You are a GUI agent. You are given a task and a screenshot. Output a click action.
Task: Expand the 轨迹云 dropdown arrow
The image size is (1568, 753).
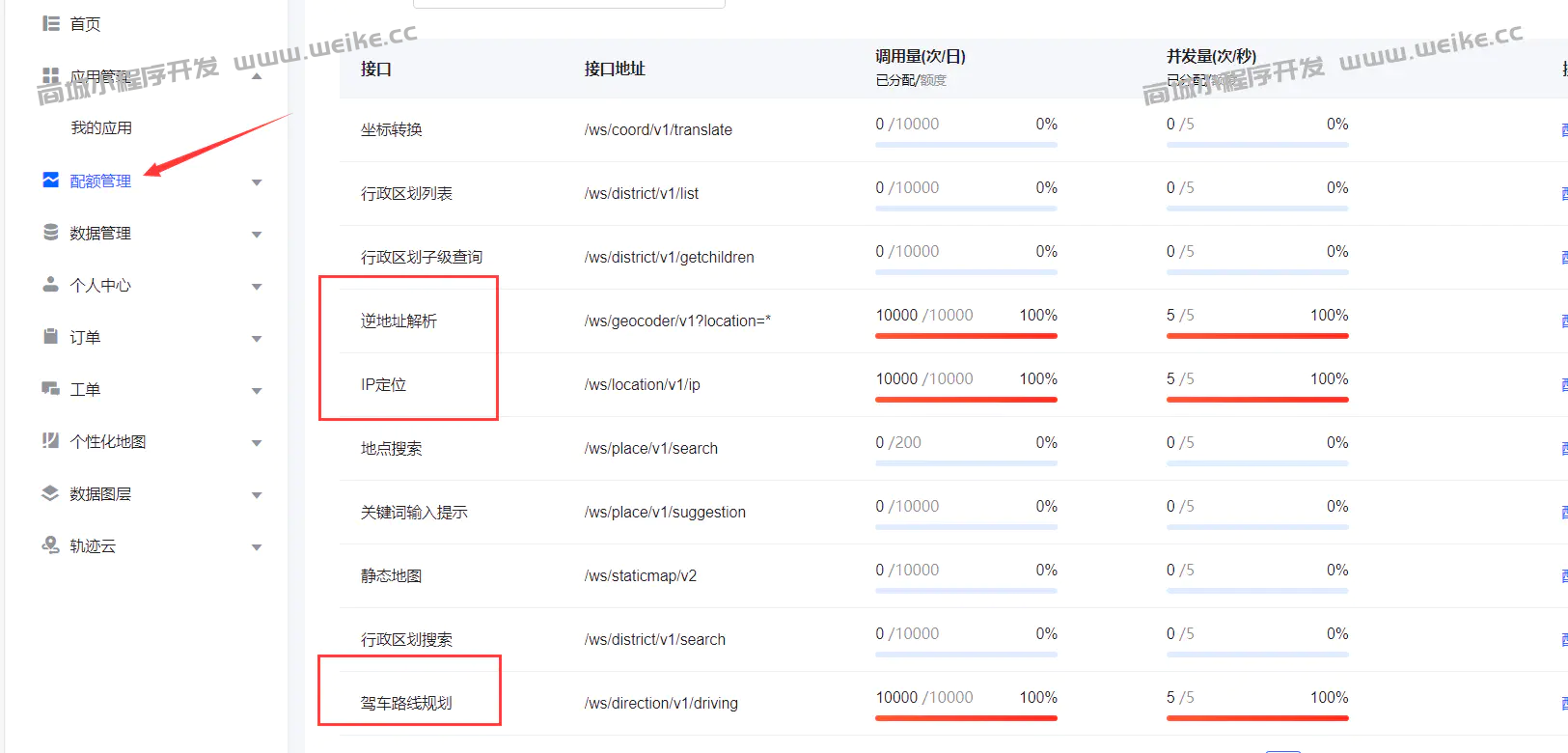coord(257,547)
